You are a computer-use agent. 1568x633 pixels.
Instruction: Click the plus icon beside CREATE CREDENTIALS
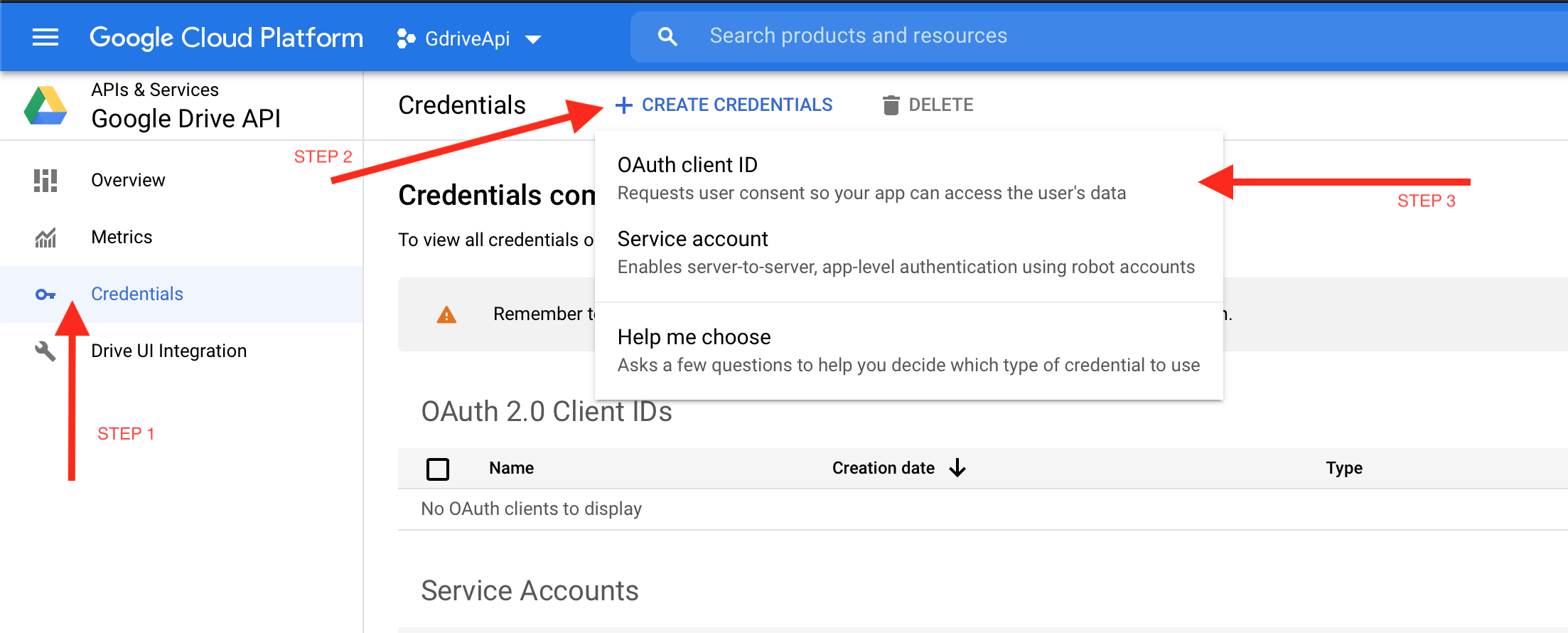(623, 105)
